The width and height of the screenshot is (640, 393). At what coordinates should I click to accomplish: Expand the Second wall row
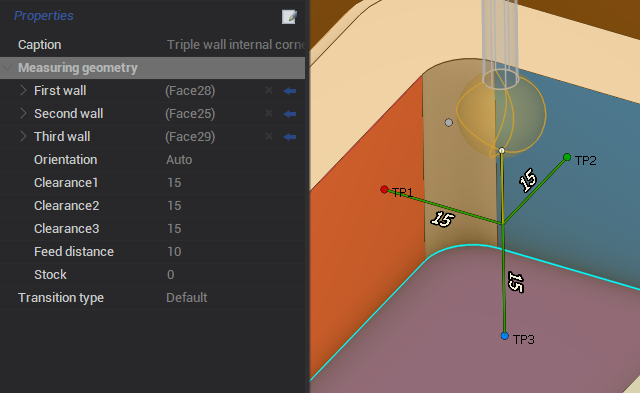[x=23, y=113]
